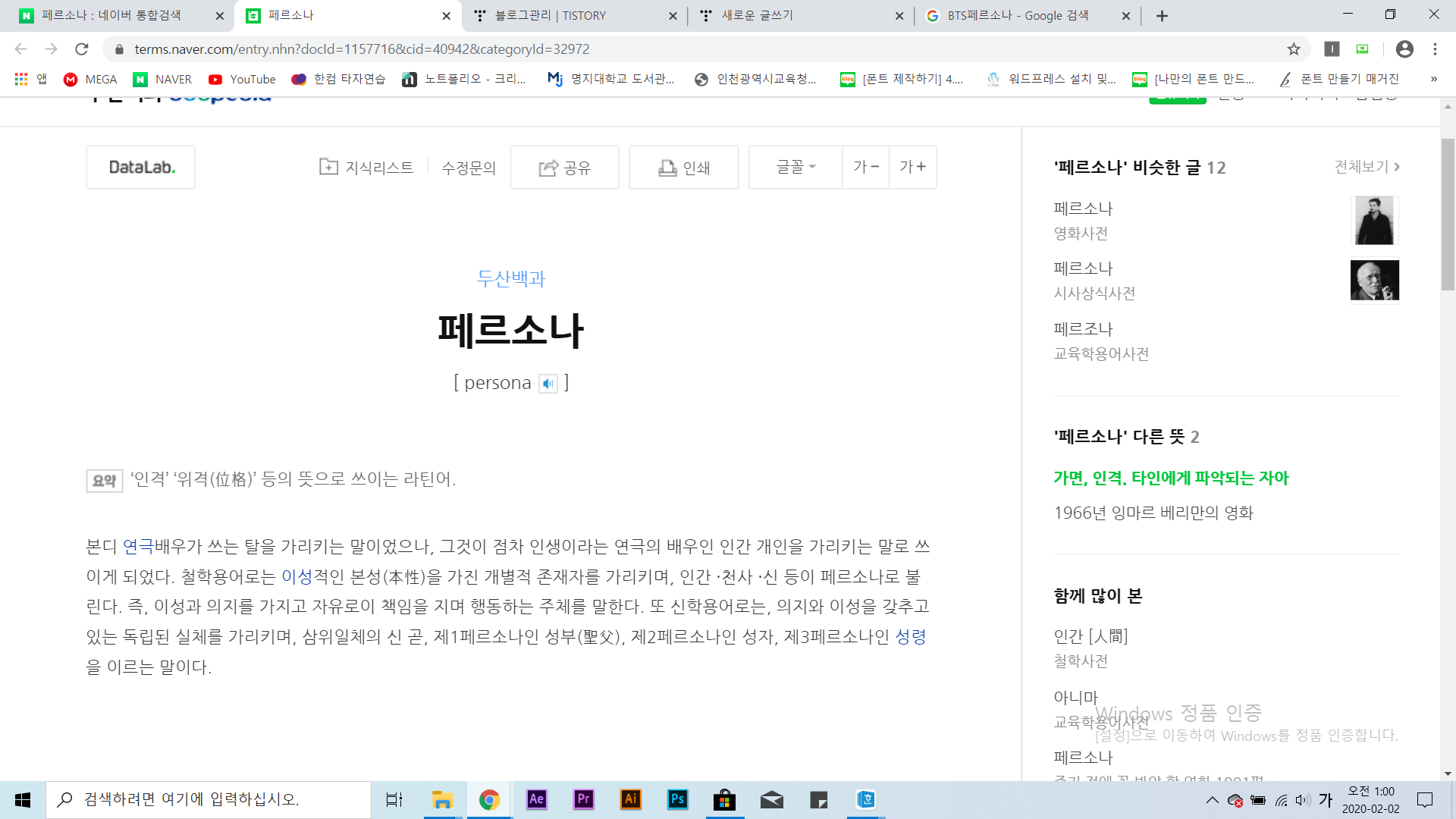This screenshot has height=819, width=1456.
Task: Open a new browser tab with plus
Action: pos(1162,16)
